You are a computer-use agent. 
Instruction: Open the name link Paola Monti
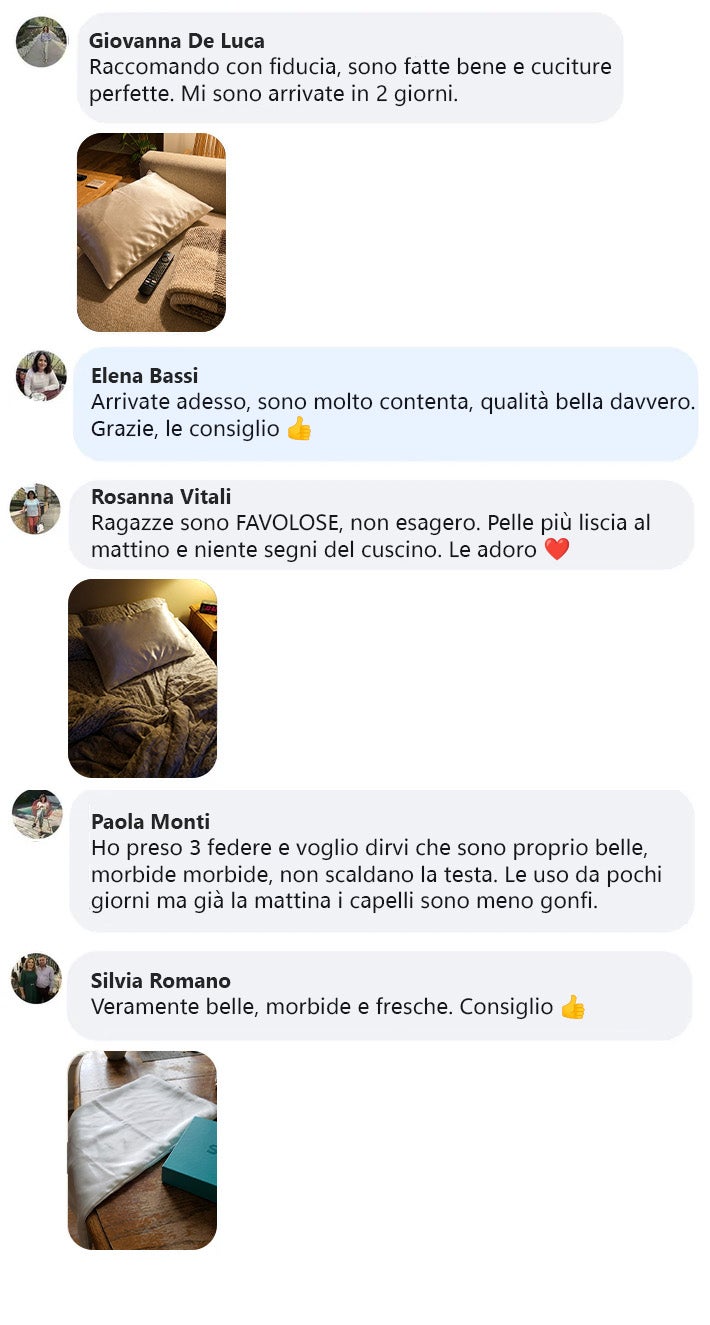coord(150,822)
